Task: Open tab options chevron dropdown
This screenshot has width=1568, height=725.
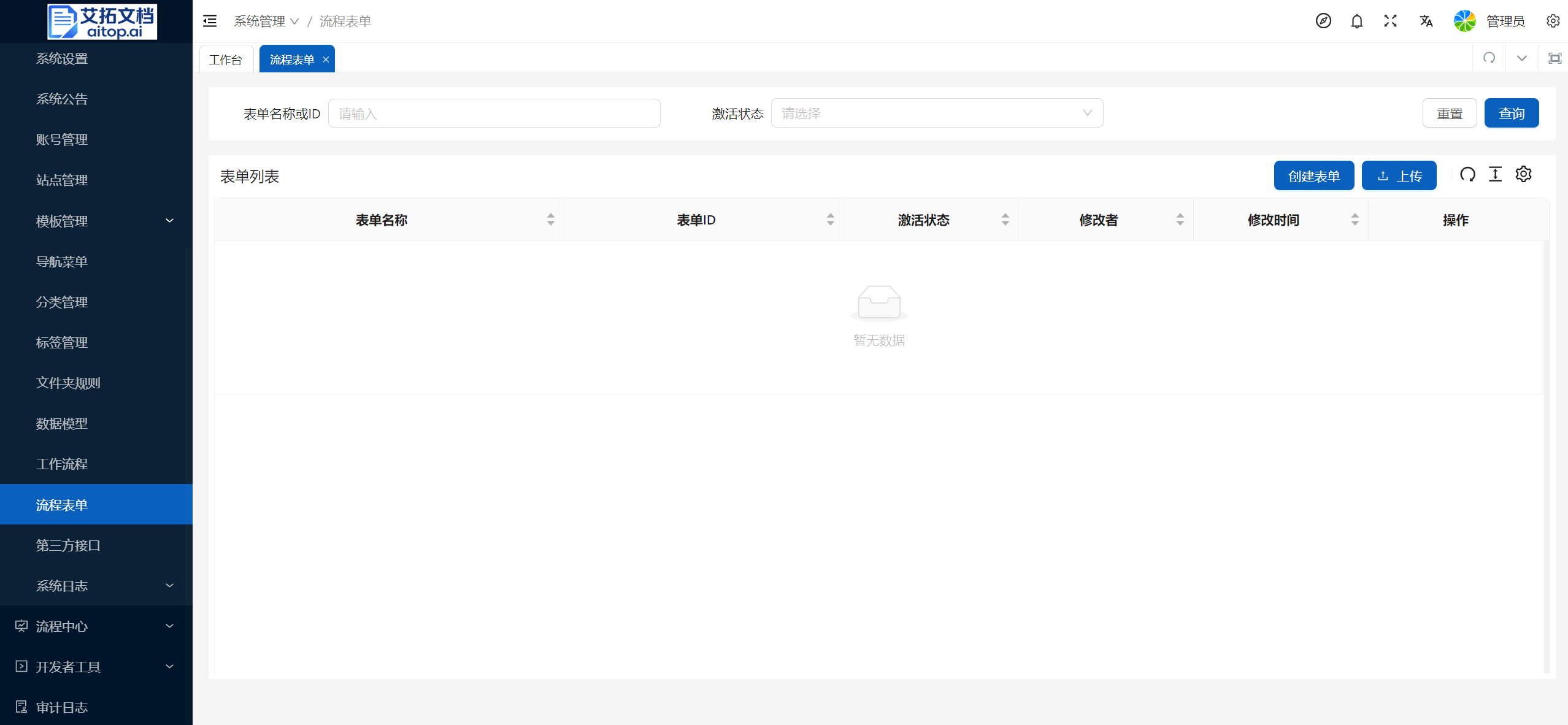Action: [1522, 58]
